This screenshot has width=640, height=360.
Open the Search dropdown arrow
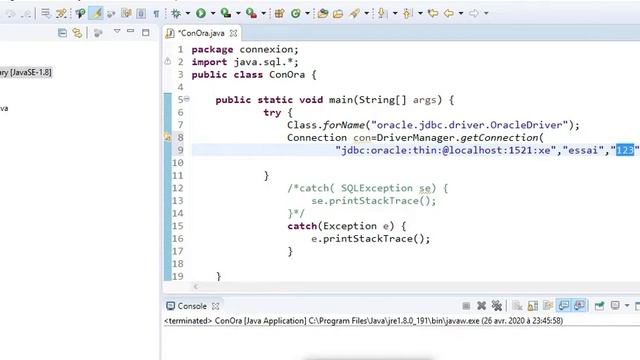click(367, 13)
